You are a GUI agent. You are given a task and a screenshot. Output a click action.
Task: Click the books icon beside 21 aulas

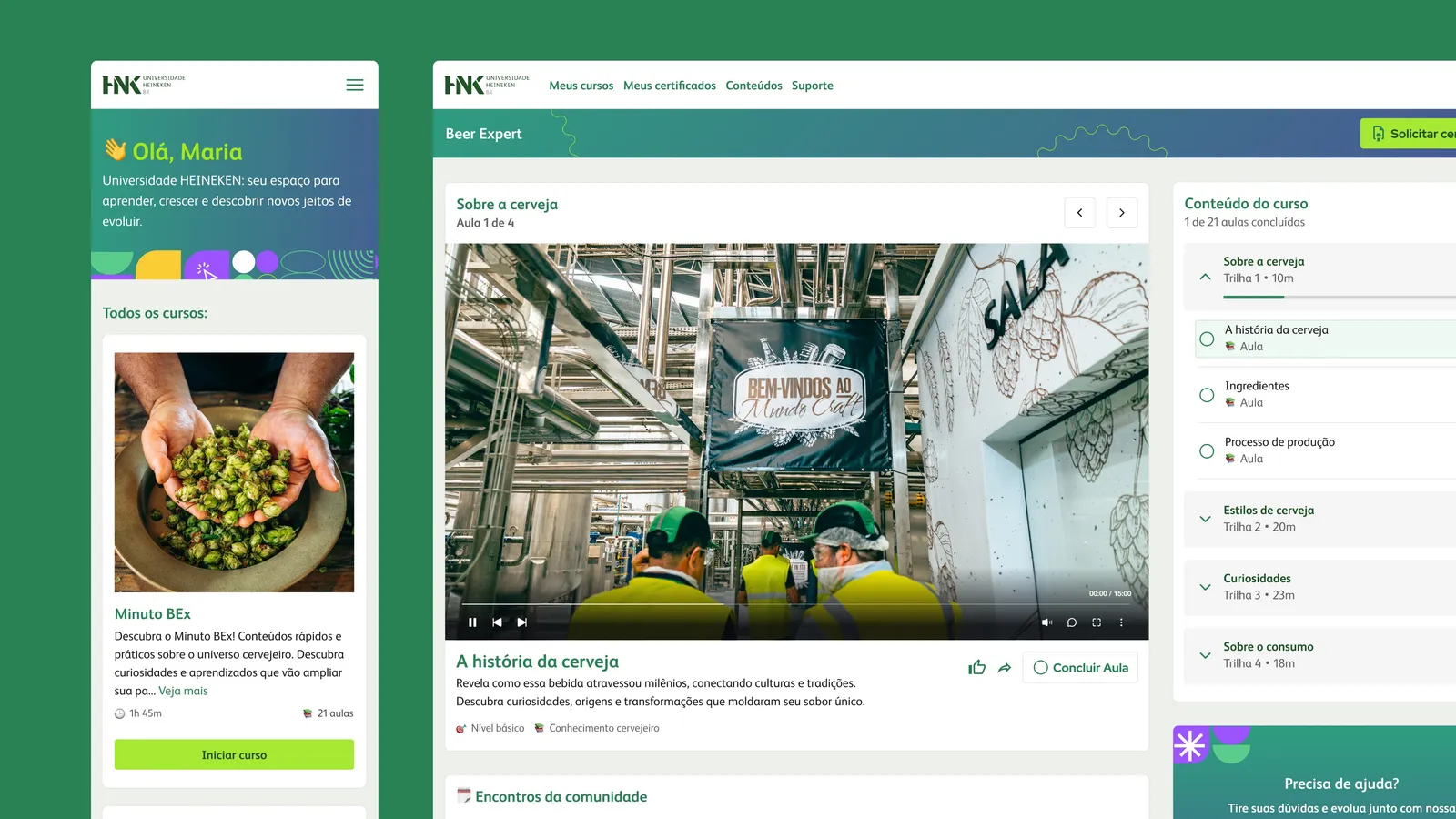click(308, 713)
